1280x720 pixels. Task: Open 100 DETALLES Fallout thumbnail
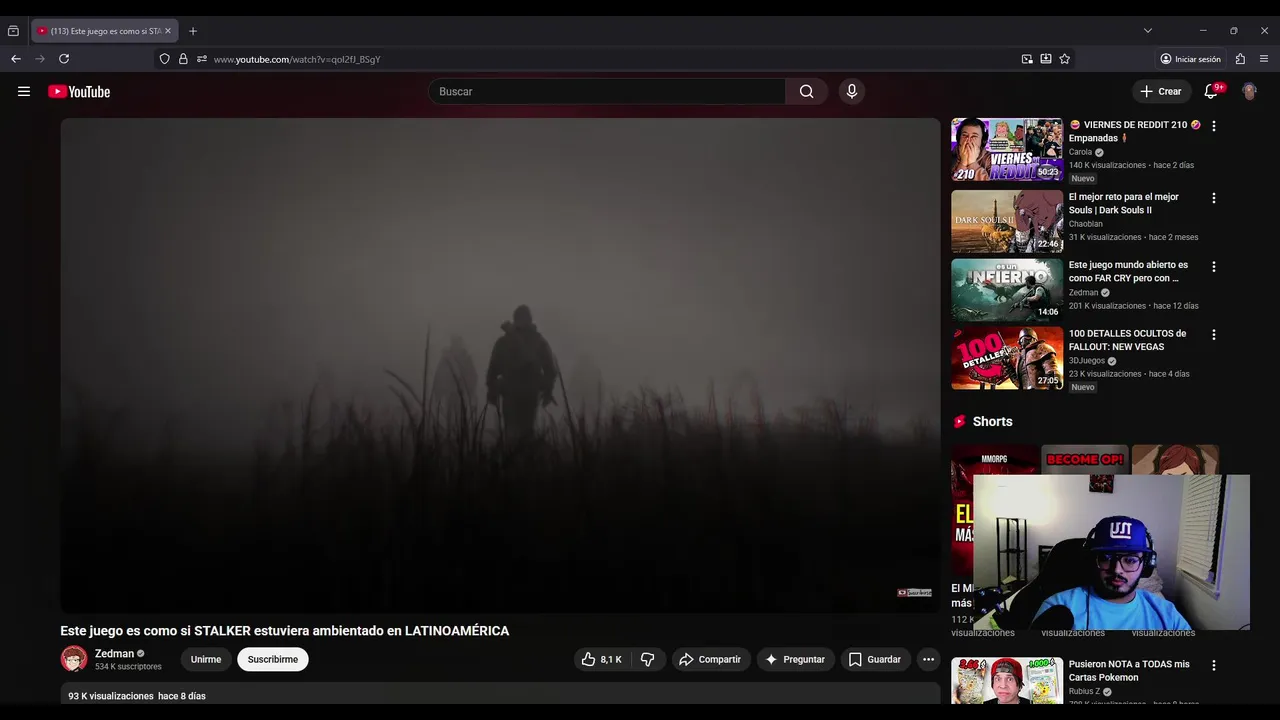[1007, 358]
